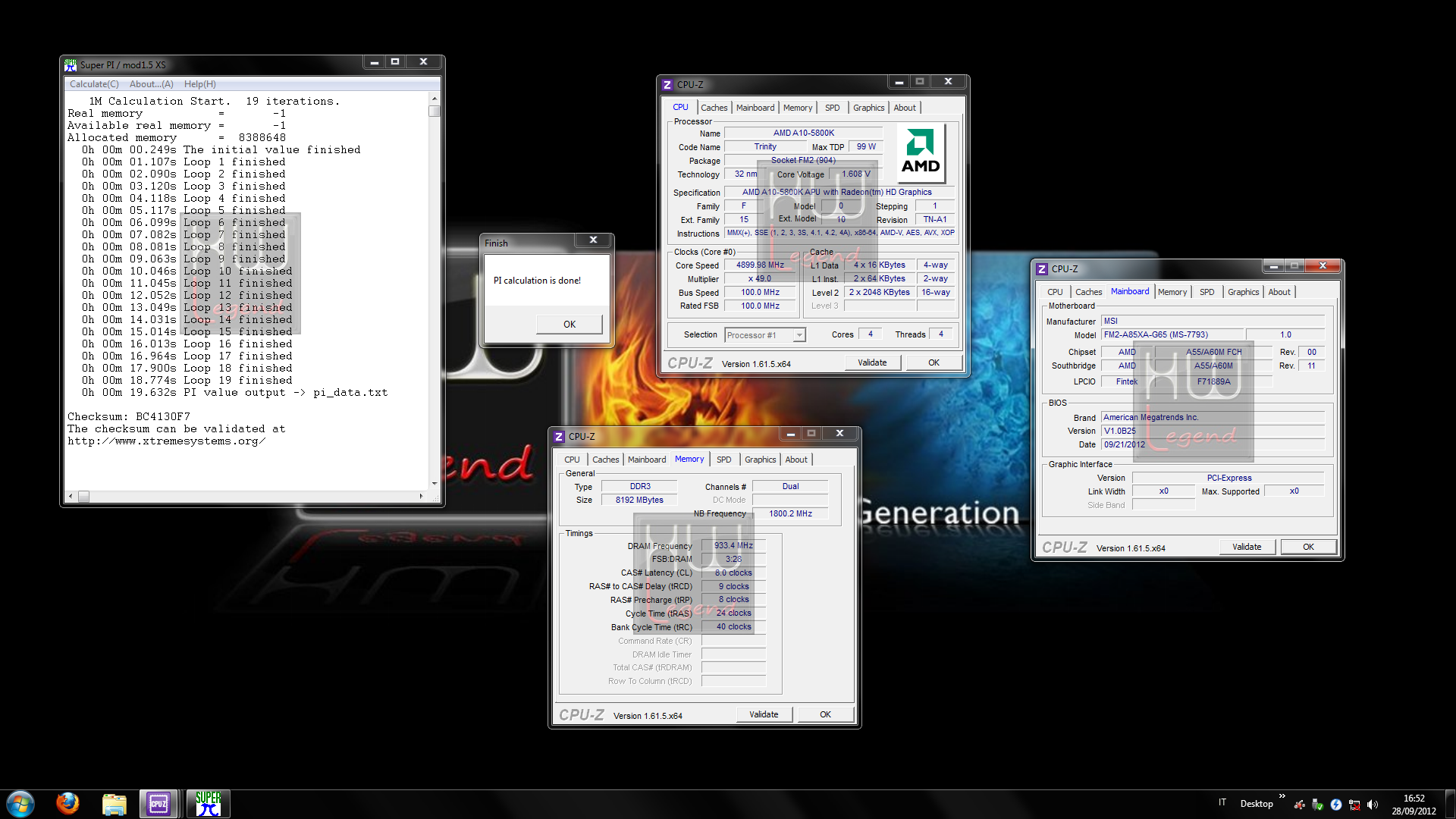Screen dimensions: 1456x819
Task: Open About tab in top CPU-Z window
Action: (905, 108)
